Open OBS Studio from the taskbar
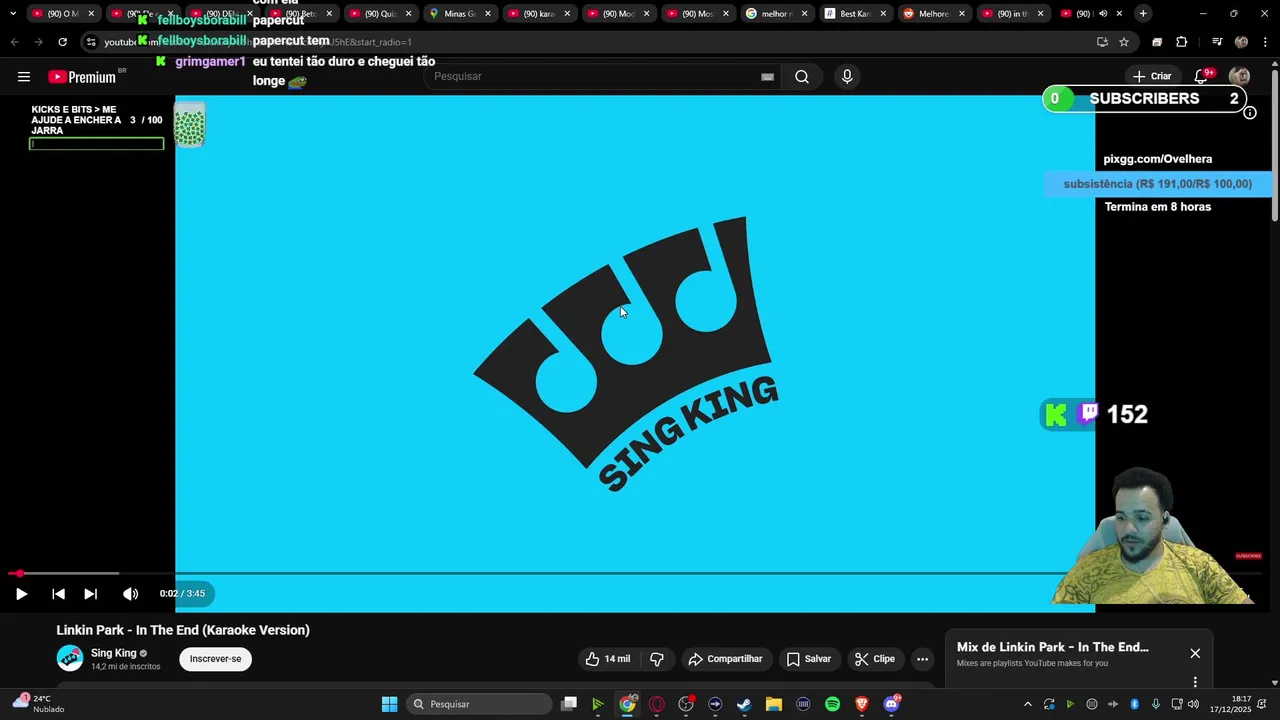This screenshot has width=1280, height=720. click(686, 704)
